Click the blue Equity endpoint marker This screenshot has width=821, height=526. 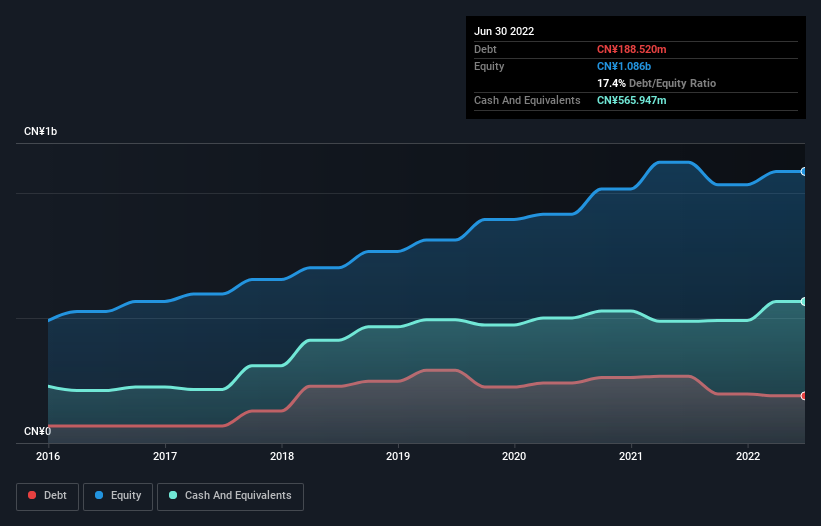point(804,172)
